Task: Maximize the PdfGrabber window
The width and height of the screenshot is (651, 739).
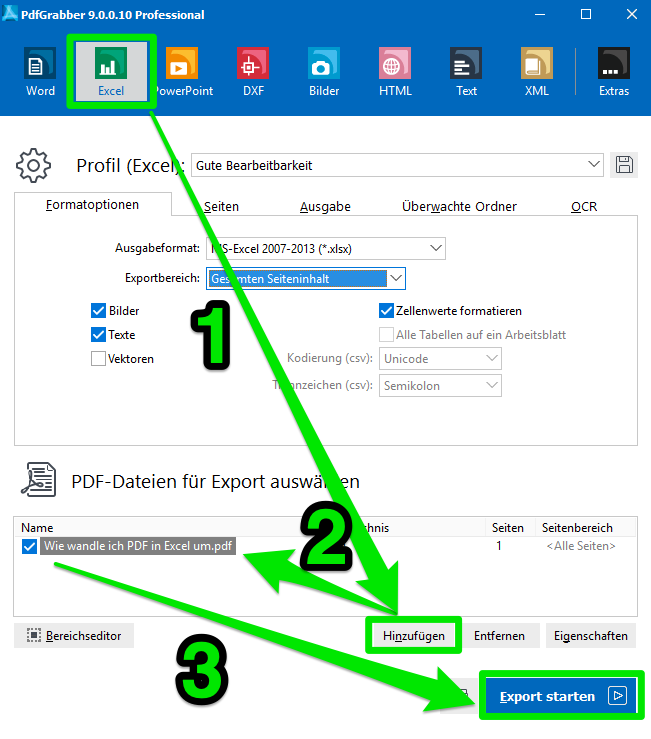Action: 586,15
